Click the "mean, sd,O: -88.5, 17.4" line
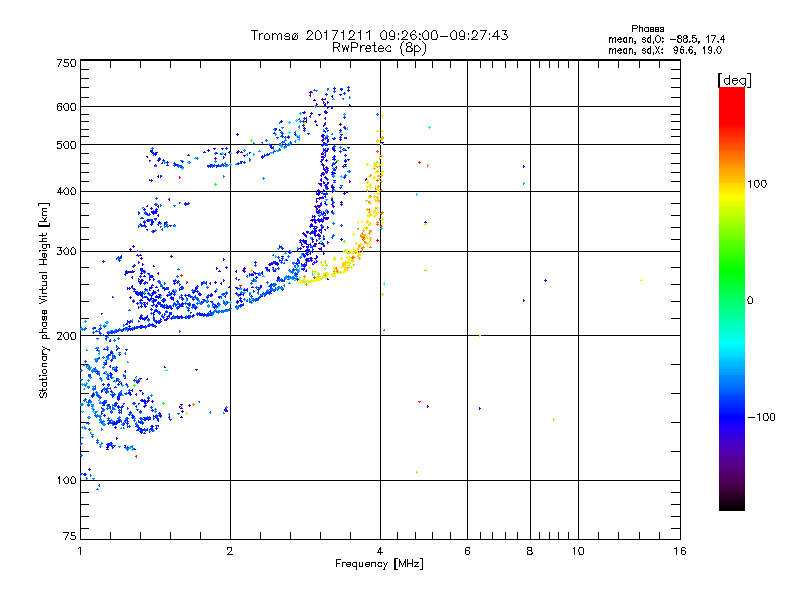 [666, 39]
